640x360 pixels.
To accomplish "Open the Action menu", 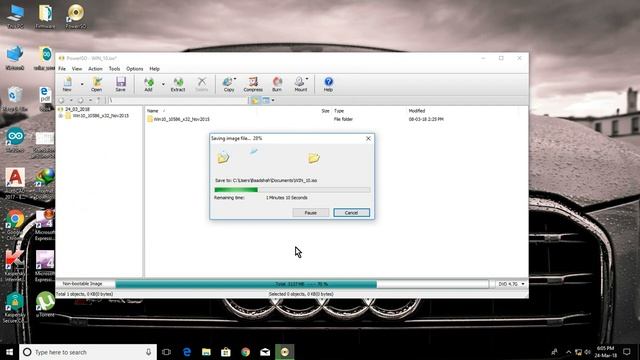I will [x=96, y=69].
